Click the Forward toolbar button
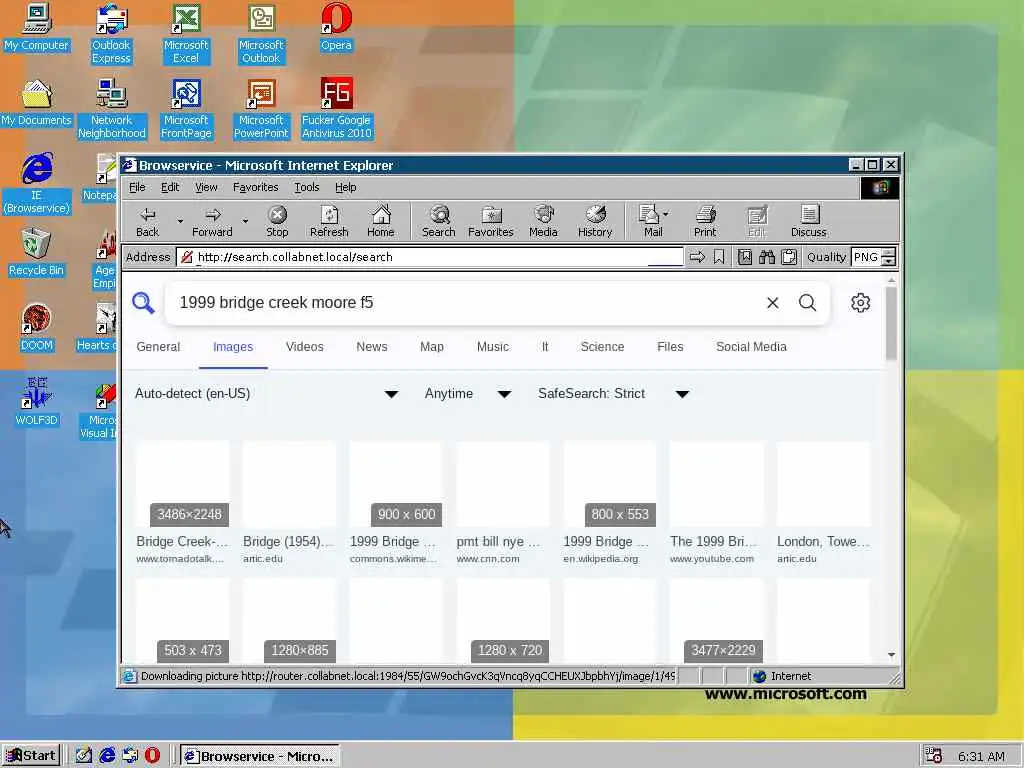 click(x=212, y=221)
